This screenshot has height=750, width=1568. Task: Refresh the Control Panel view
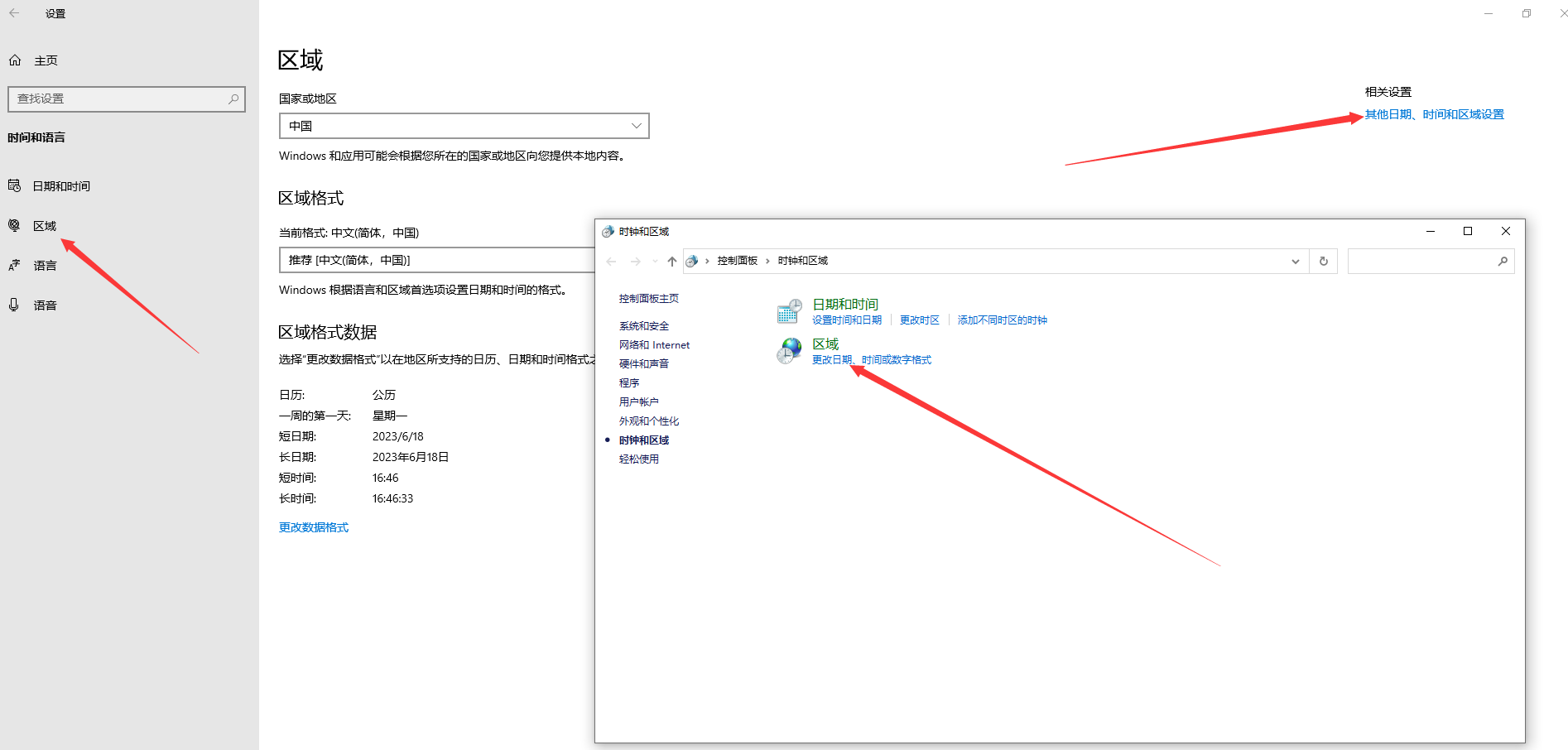pos(1324,262)
